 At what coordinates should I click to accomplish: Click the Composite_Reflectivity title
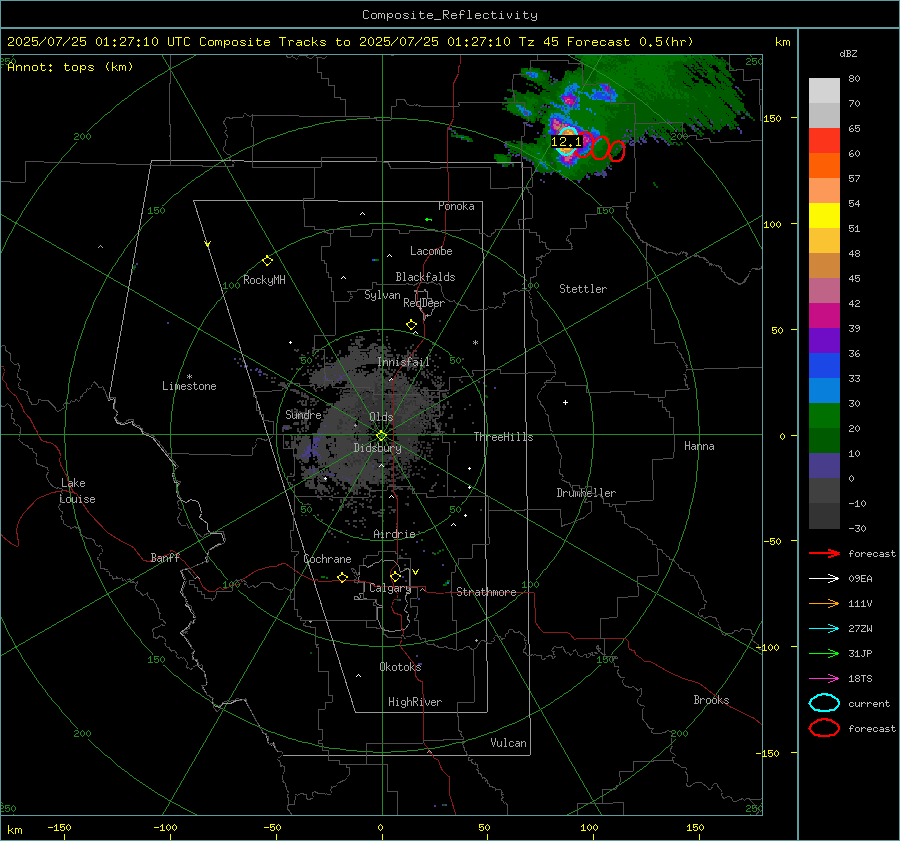(450, 15)
